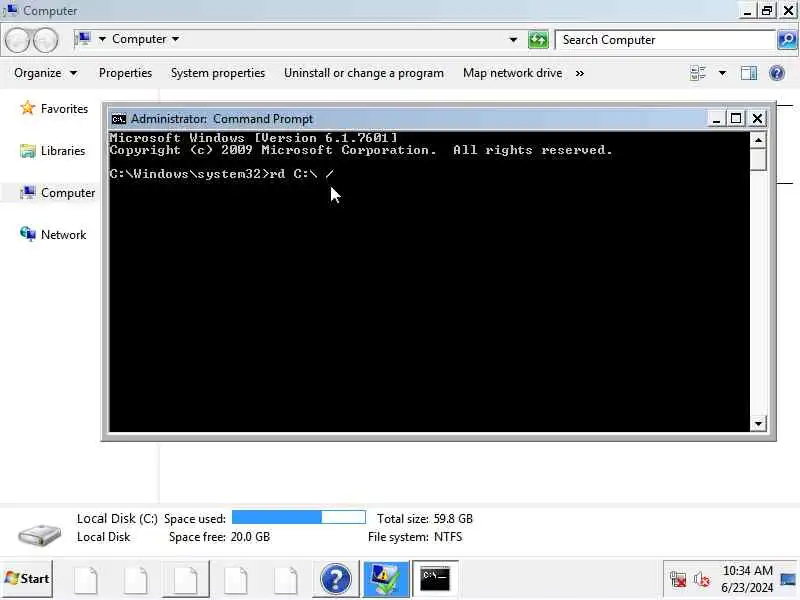Click the rd C:\ command line text
The image size is (800, 600).
[x=302, y=173]
